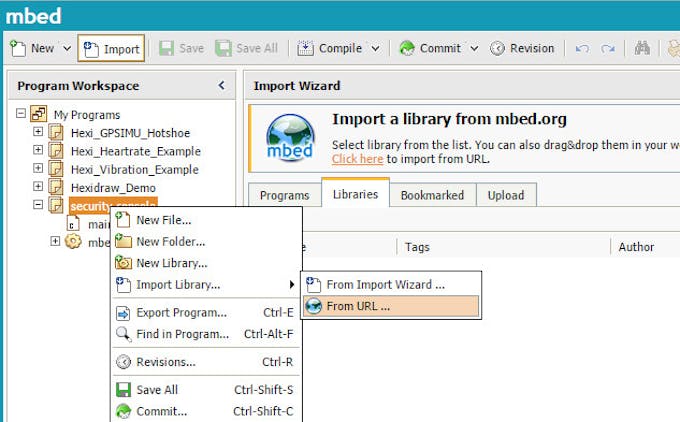Click the Export Program arrow icon
This screenshot has height=422, width=680.
point(124,313)
